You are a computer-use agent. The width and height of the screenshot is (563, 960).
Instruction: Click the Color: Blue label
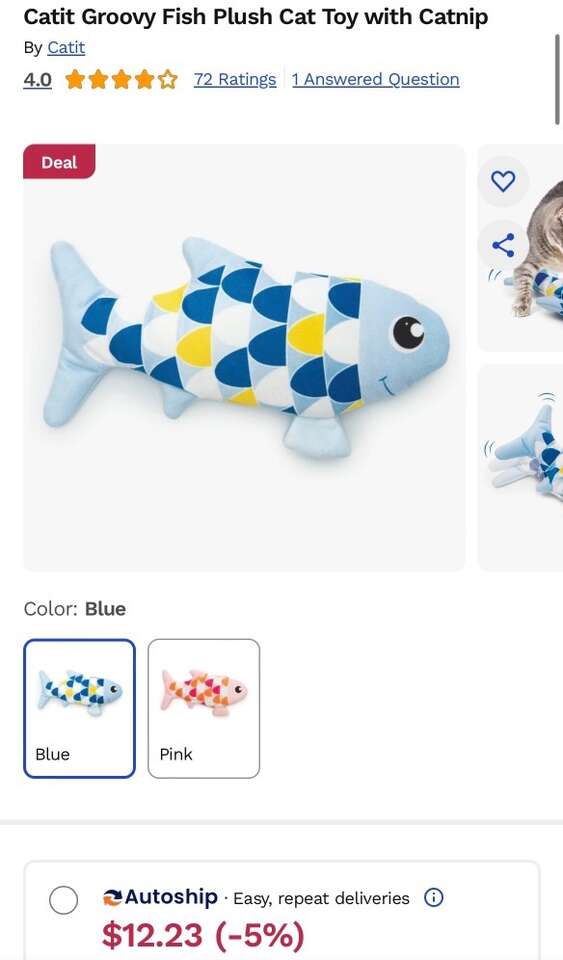[x=75, y=609]
